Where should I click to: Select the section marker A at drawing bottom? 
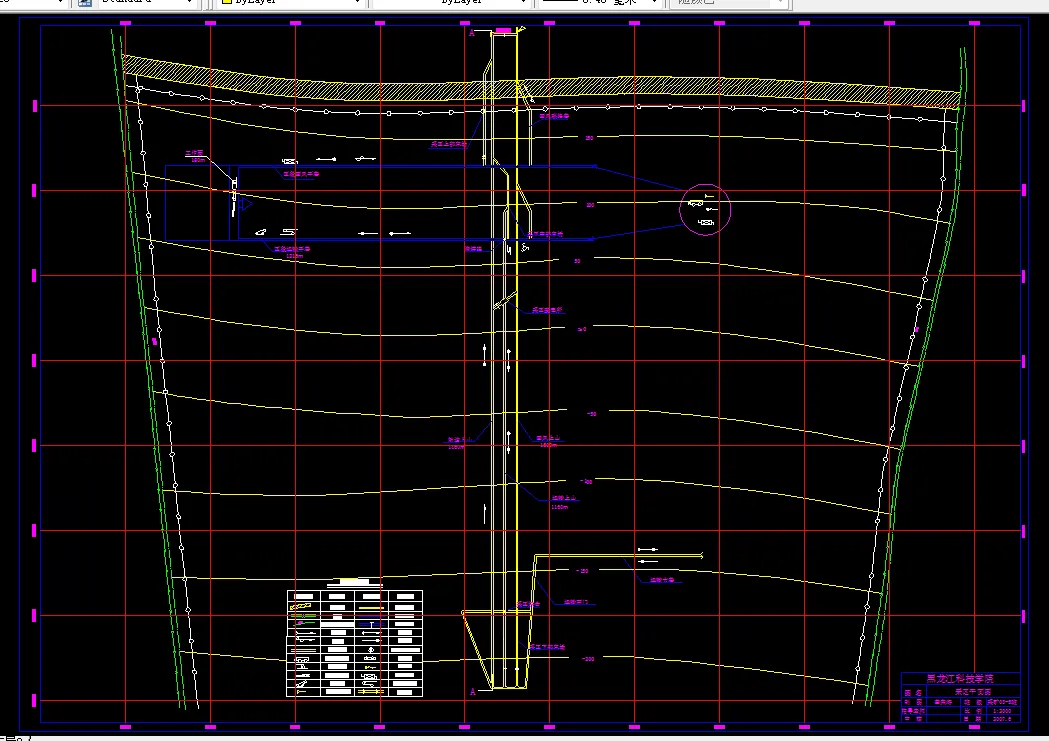pos(473,692)
